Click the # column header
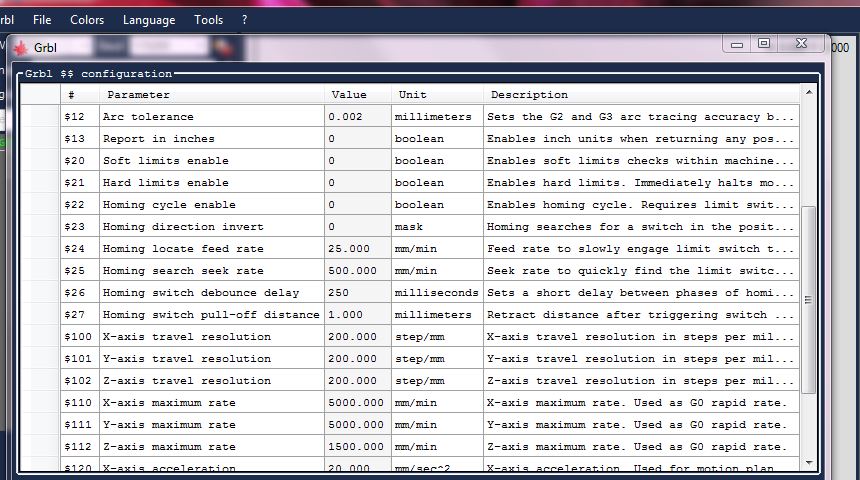Screen dimensions: 860x480 pyautogui.click(x=80, y=95)
